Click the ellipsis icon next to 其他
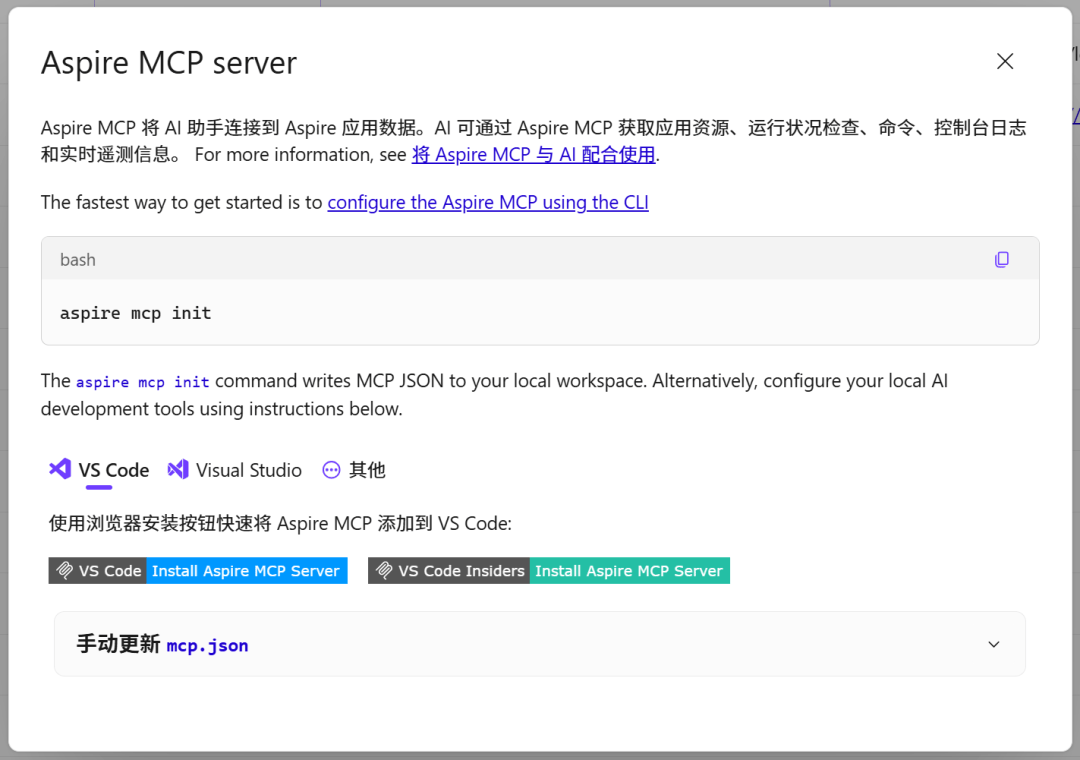The width and height of the screenshot is (1080, 760). coord(330,469)
